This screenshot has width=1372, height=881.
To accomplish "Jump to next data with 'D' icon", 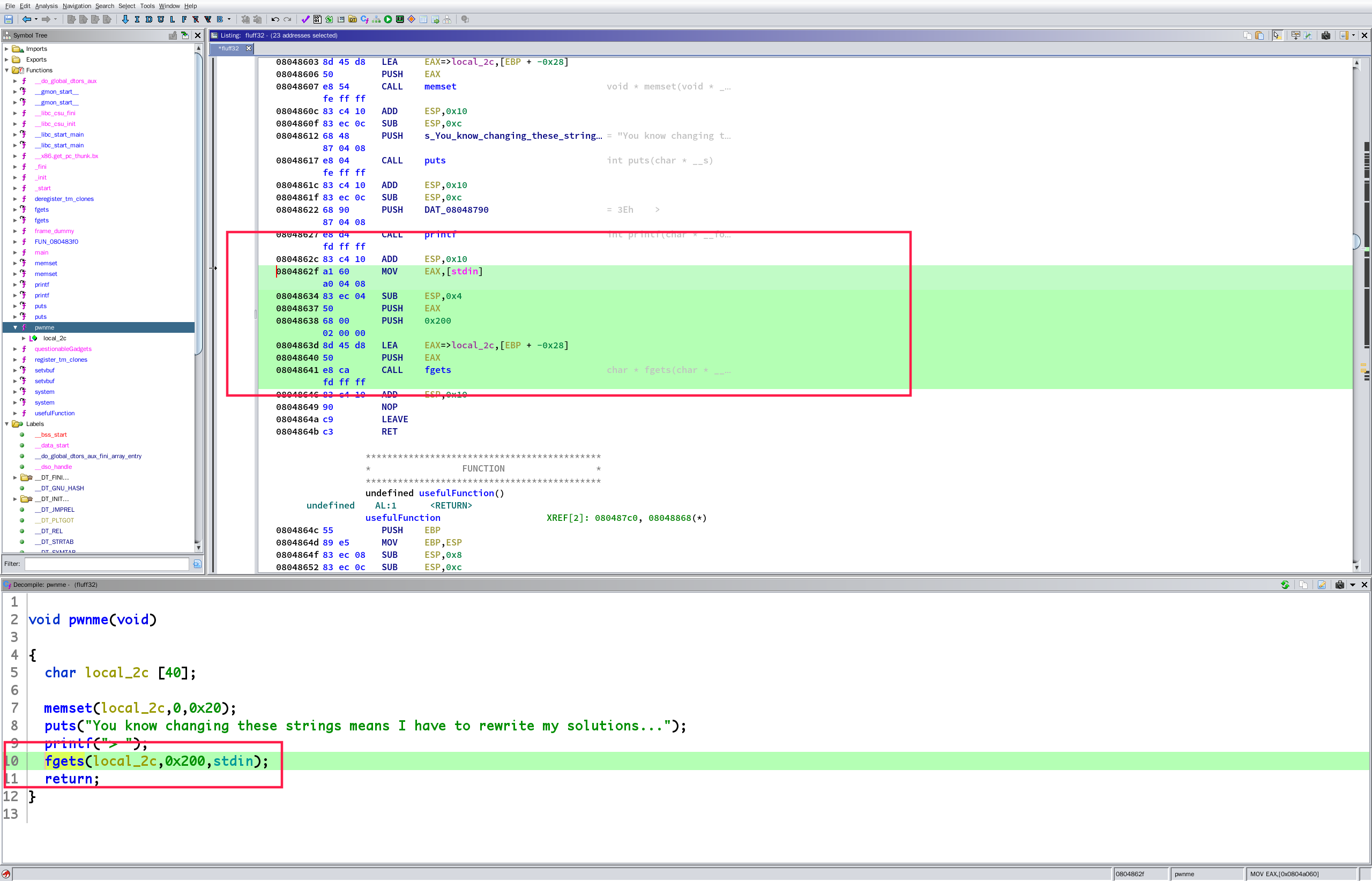I will (149, 19).
